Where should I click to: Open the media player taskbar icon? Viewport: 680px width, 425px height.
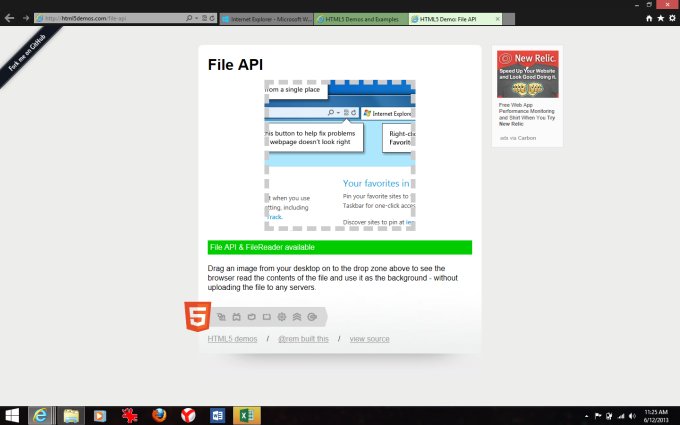click(x=100, y=415)
